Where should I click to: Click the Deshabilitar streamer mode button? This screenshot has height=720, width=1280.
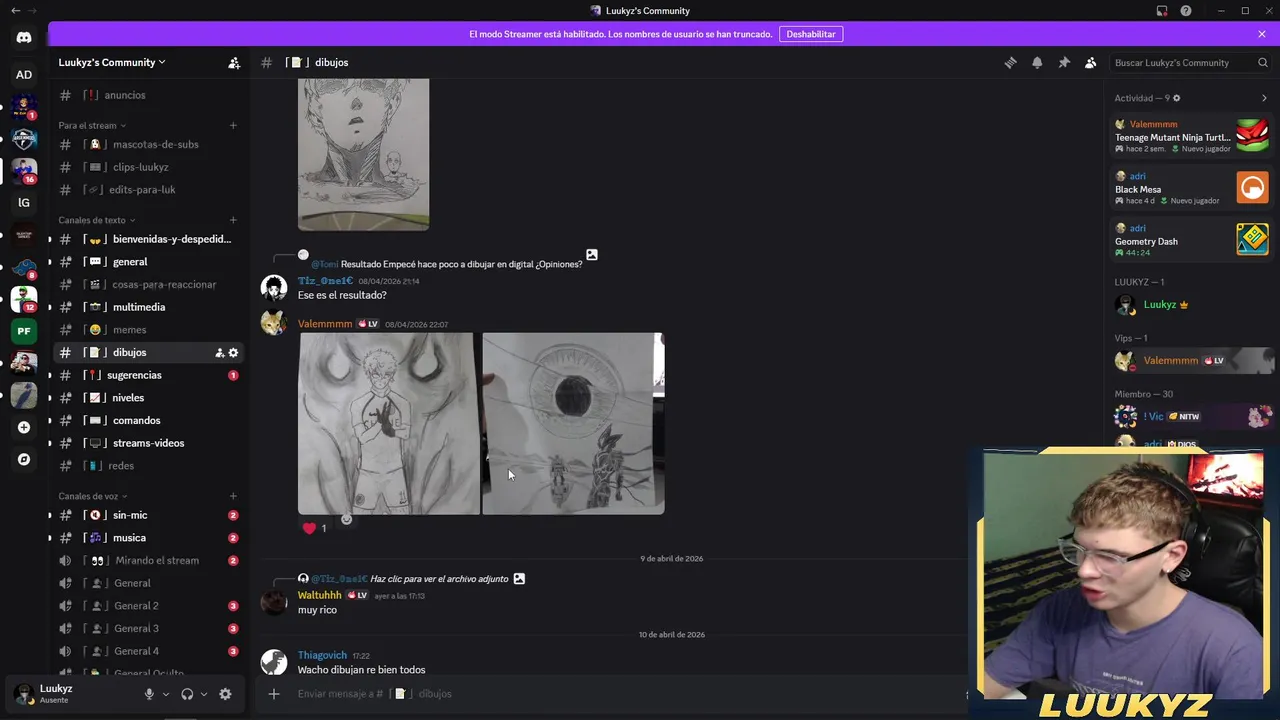coord(811,34)
